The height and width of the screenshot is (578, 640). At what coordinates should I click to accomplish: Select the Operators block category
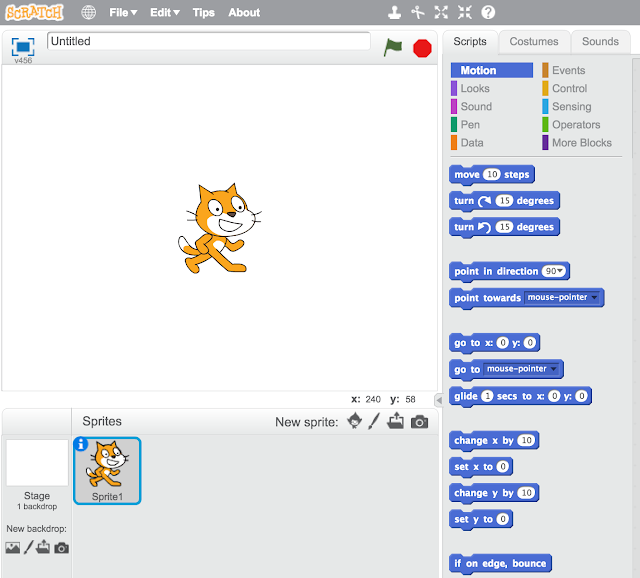[x=571, y=124]
